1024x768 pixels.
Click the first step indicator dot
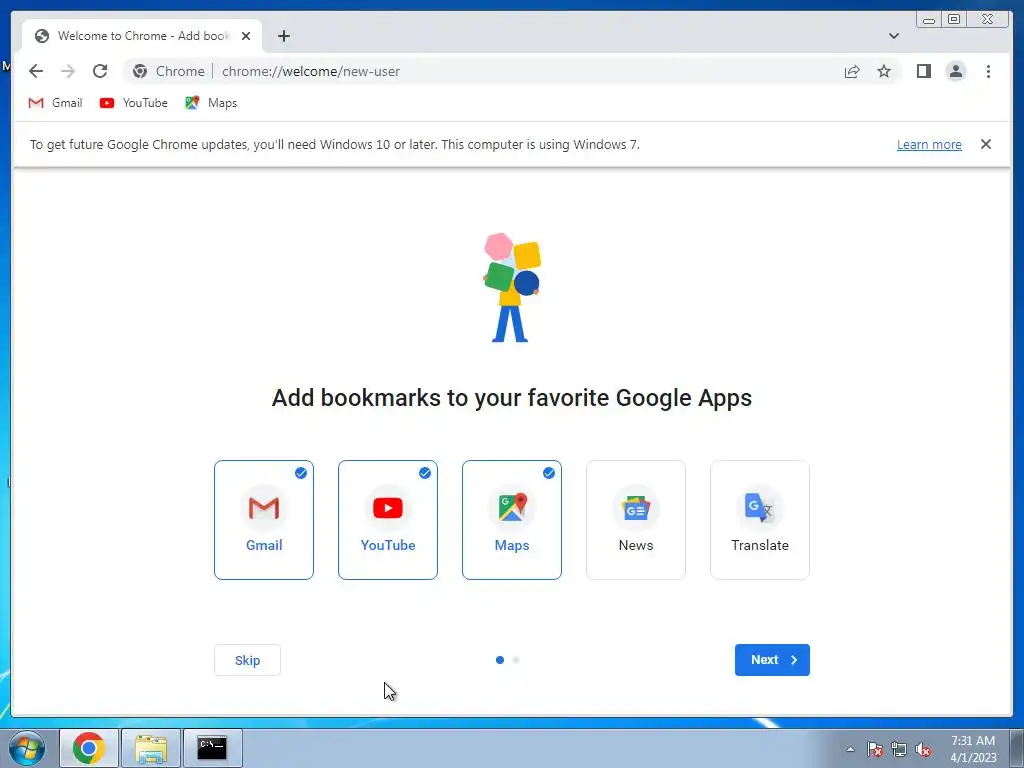point(500,660)
